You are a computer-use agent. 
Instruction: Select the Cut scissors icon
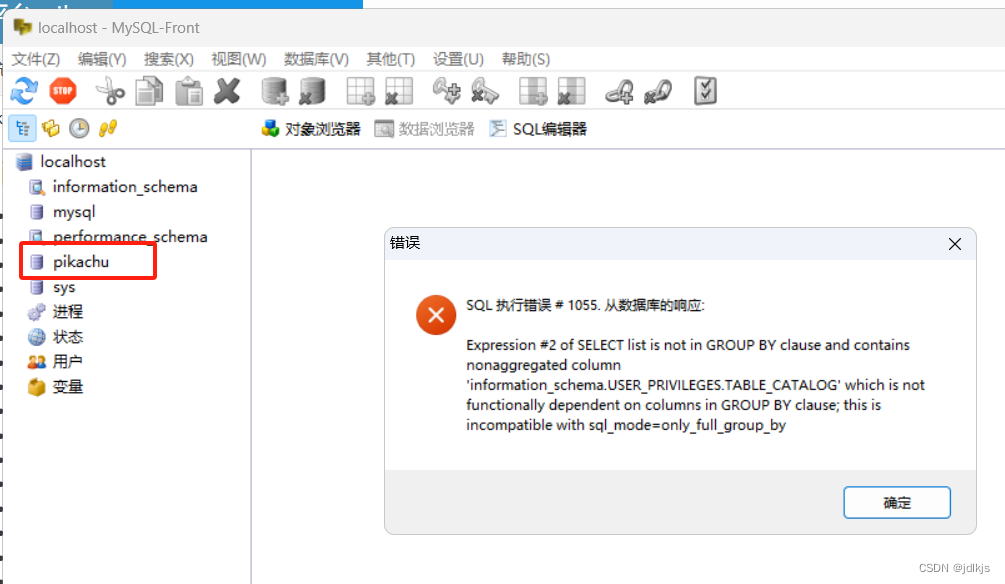110,91
